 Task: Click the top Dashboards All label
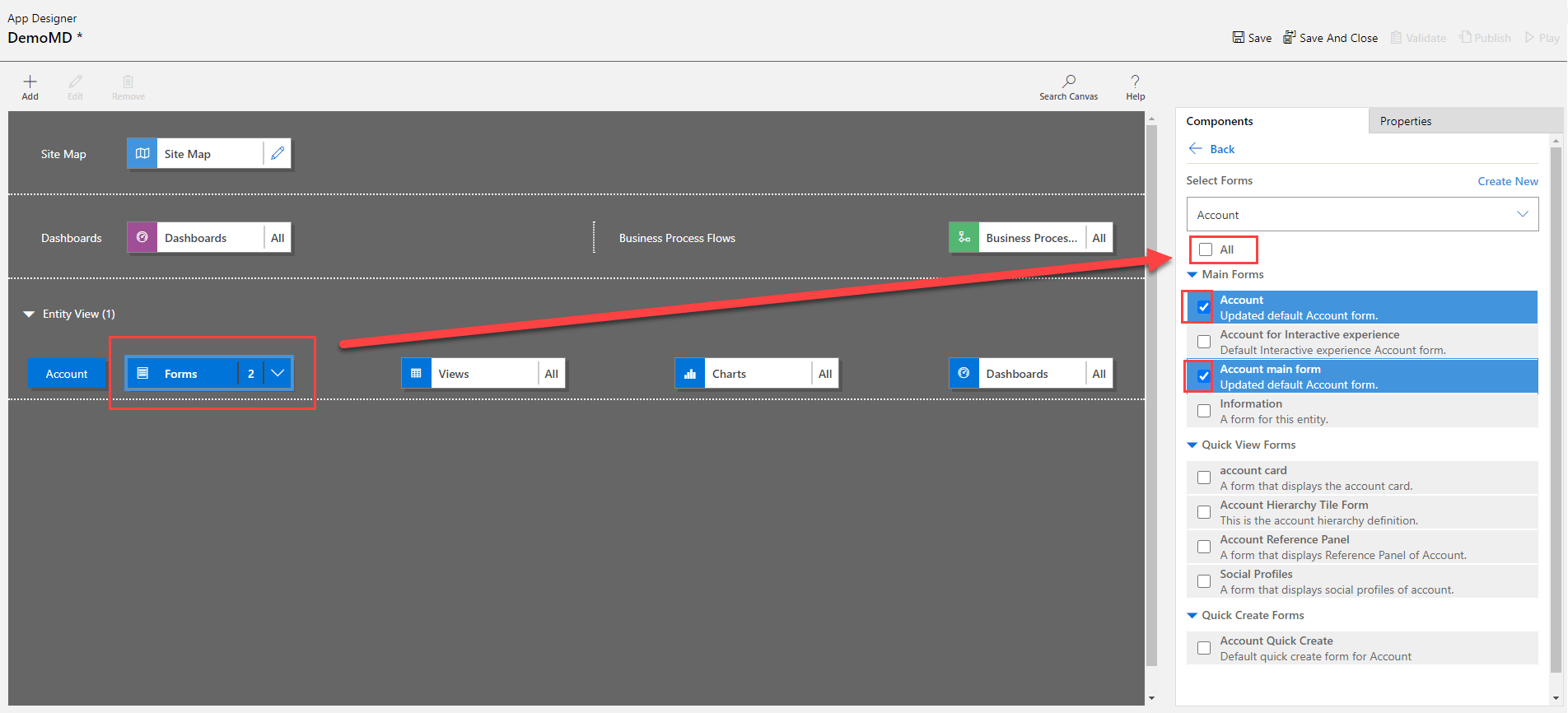tap(278, 238)
